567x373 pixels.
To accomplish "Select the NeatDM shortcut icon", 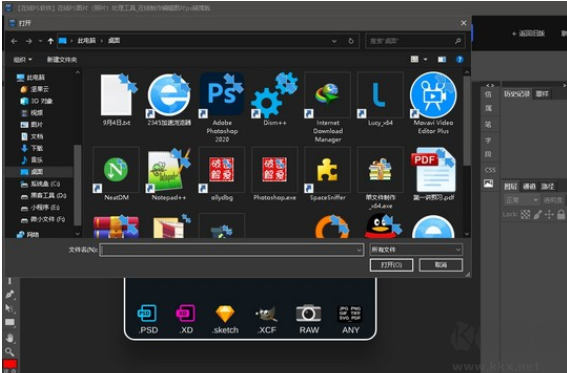I will (116, 170).
